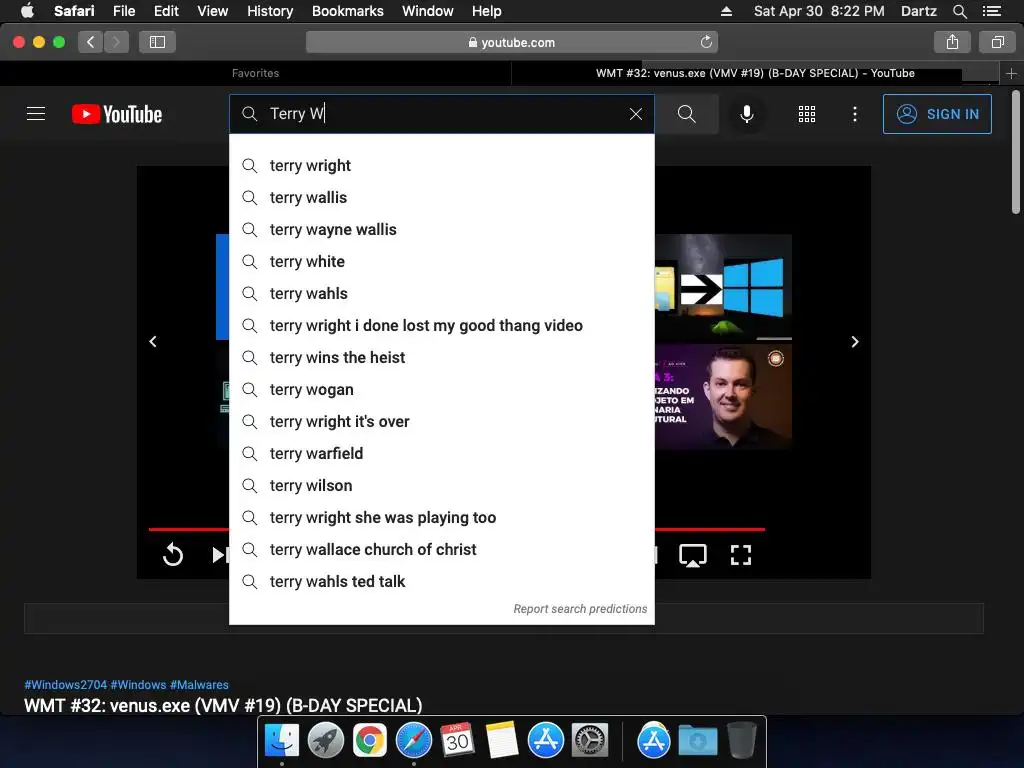This screenshot has height=768, width=1024.
Task: Go forward with Safari's forward arrow
Action: (x=116, y=42)
